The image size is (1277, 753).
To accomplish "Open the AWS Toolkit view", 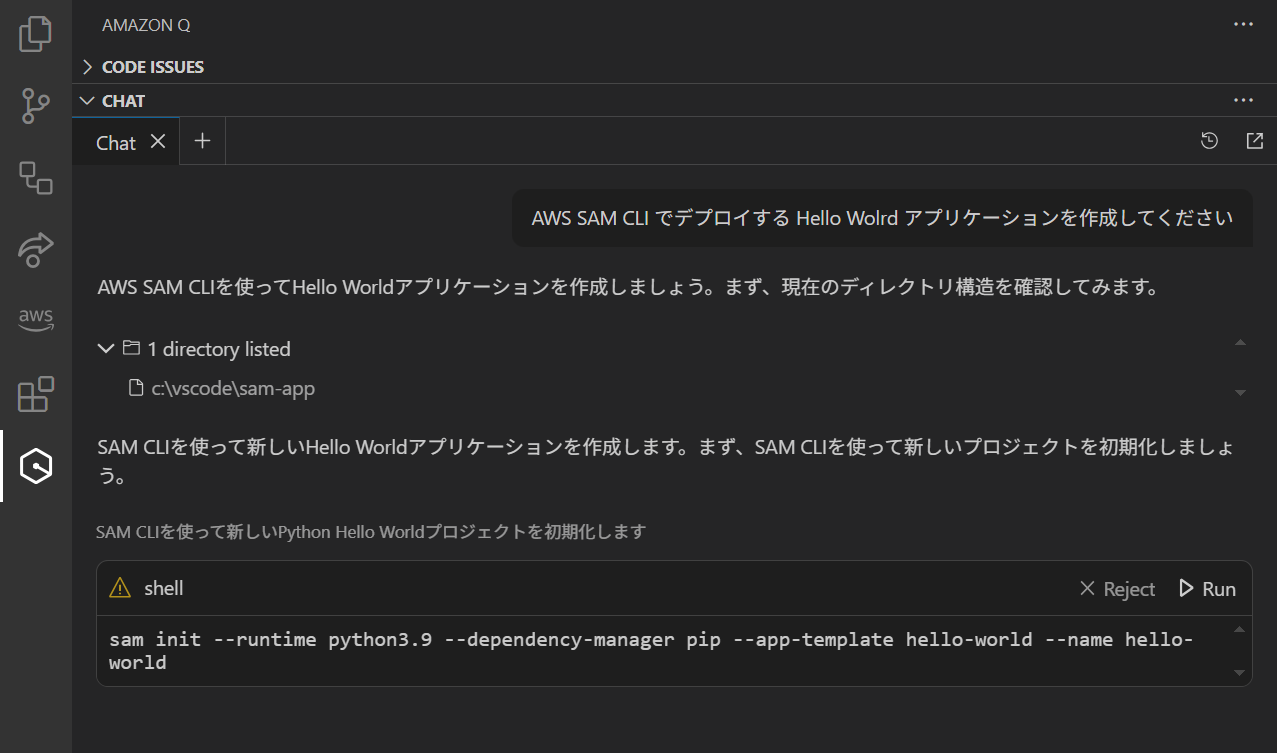I will [x=35, y=320].
